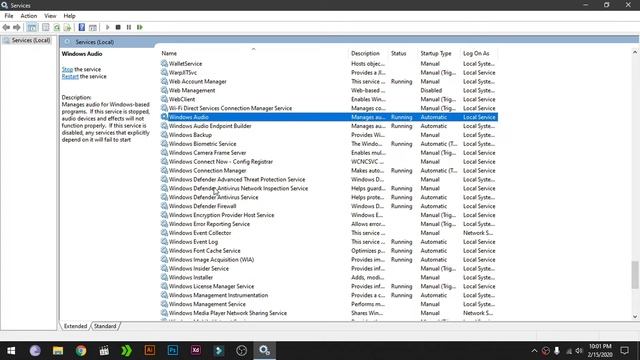The image size is (640, 360).
Task: Open the Windows Start menu
Action: pos(11,351)
